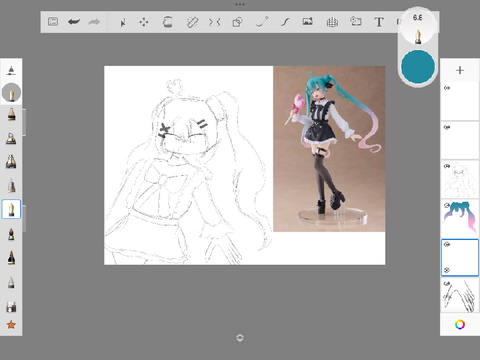Open the Ruler guides tool
This screenshot has height=360, width=480.
pos(192,22)
